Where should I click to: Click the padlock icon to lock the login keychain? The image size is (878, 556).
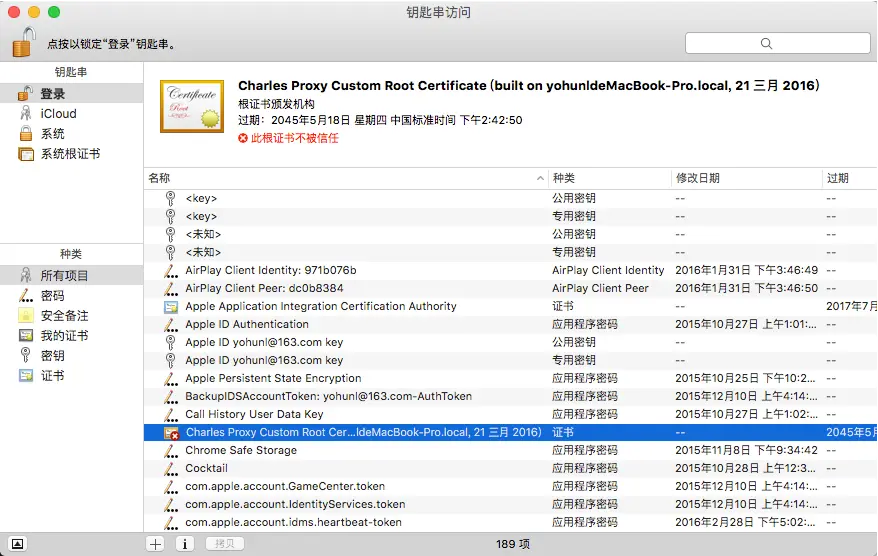(24, 42)
